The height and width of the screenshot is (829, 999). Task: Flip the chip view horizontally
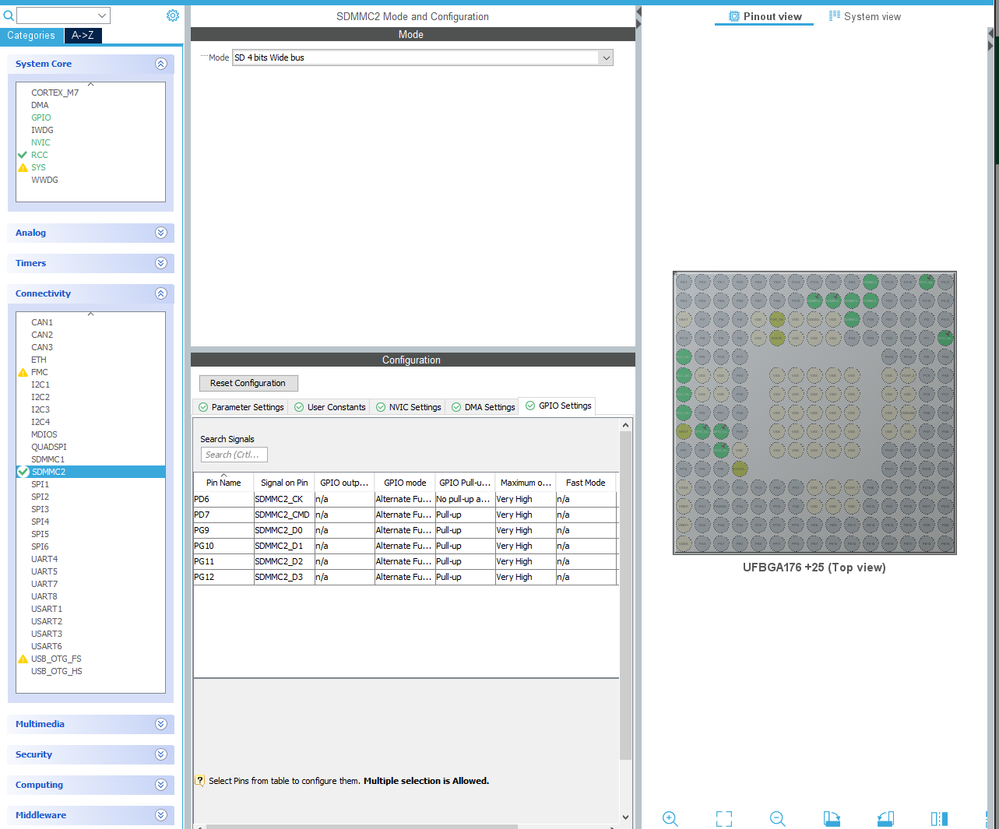point(939,818)
